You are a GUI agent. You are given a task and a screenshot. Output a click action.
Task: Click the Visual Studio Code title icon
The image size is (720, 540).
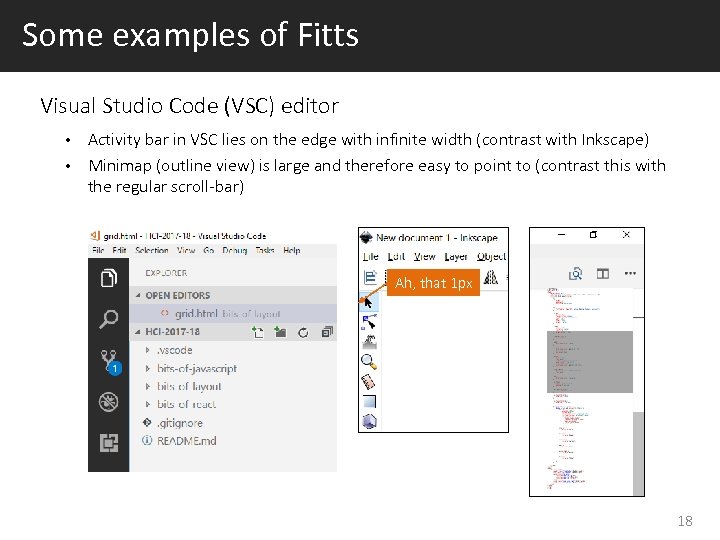tap(95, 236)
